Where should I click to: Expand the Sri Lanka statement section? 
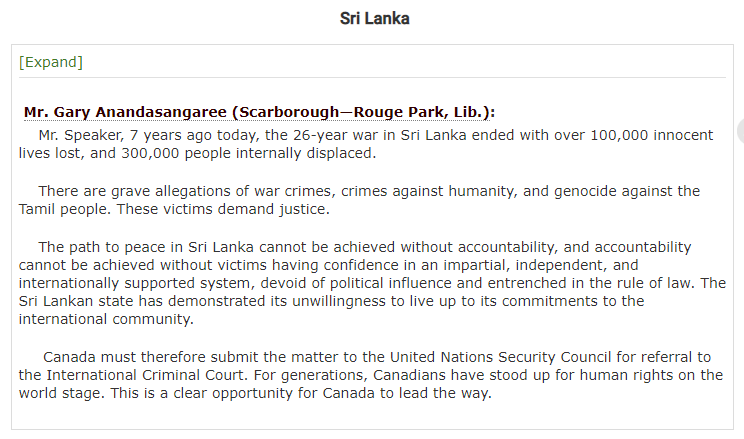(51, 62)
